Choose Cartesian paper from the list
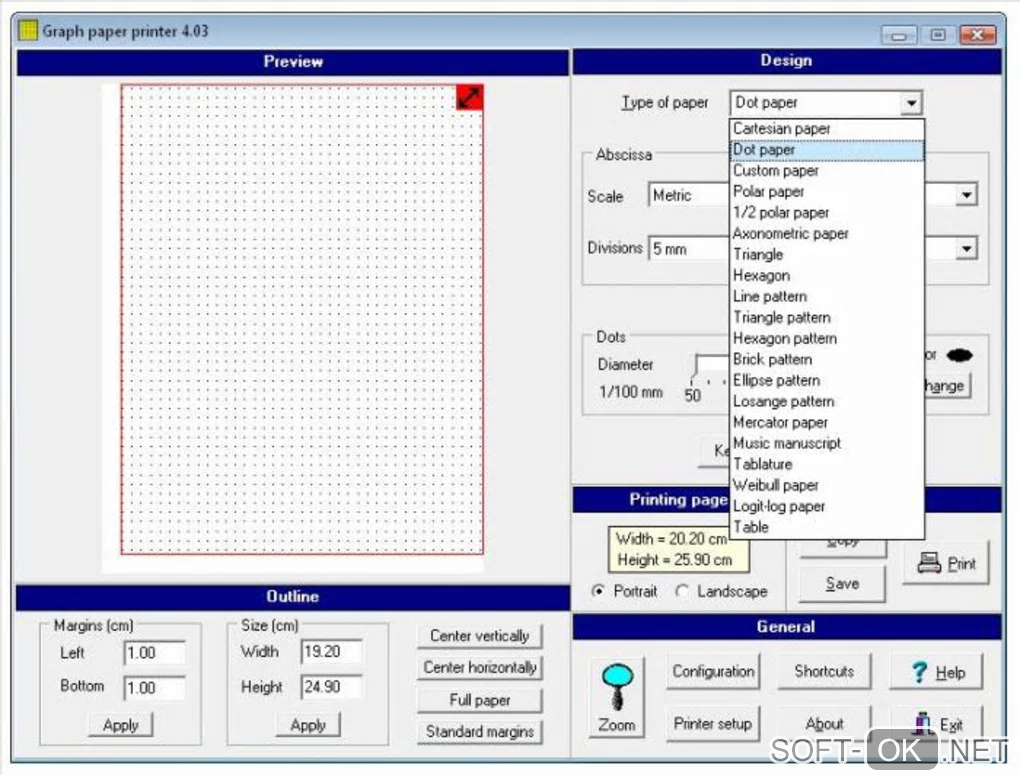 (827, 129)
